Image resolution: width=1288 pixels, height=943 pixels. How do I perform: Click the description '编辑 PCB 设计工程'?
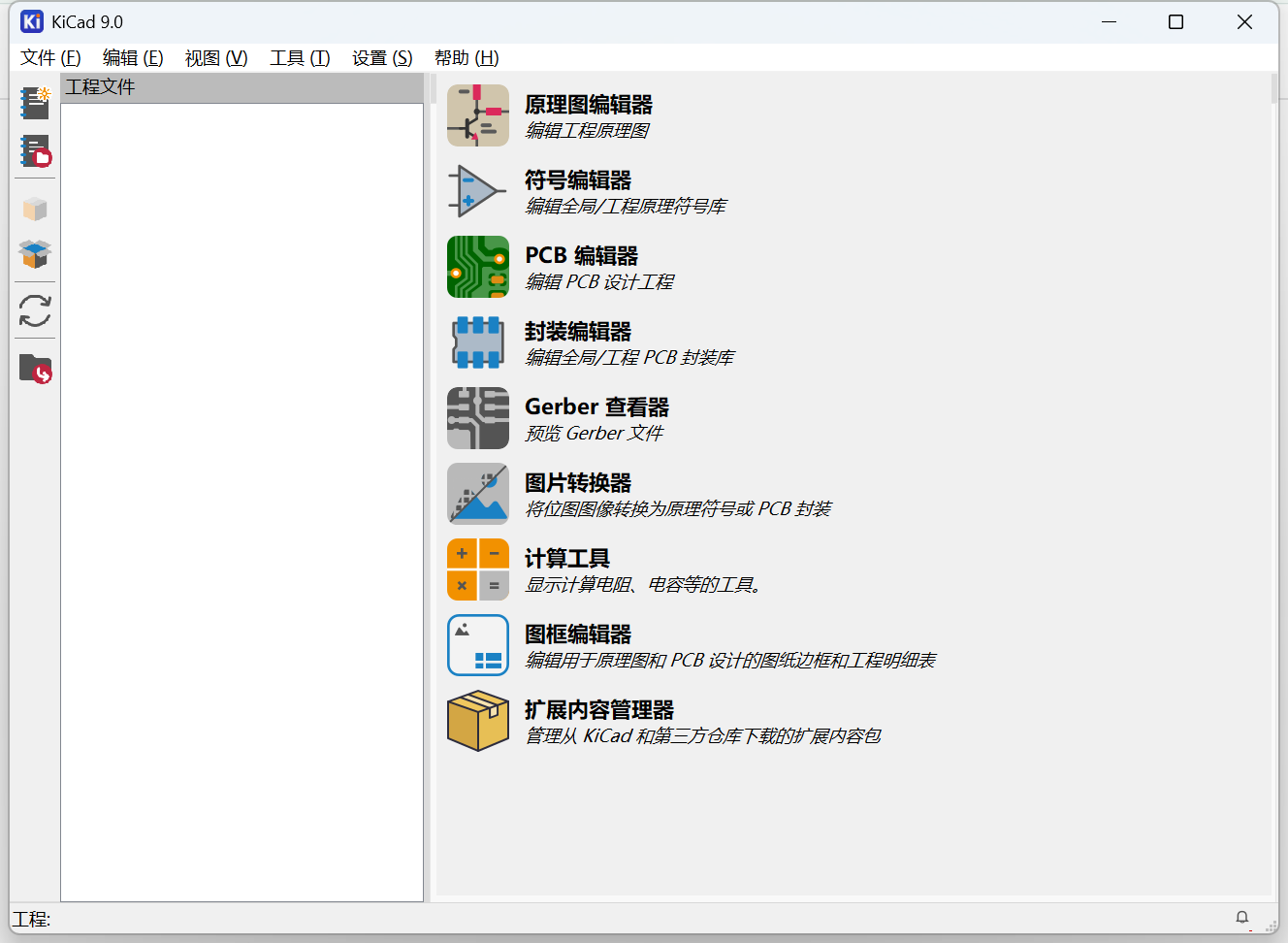(599, 282)
